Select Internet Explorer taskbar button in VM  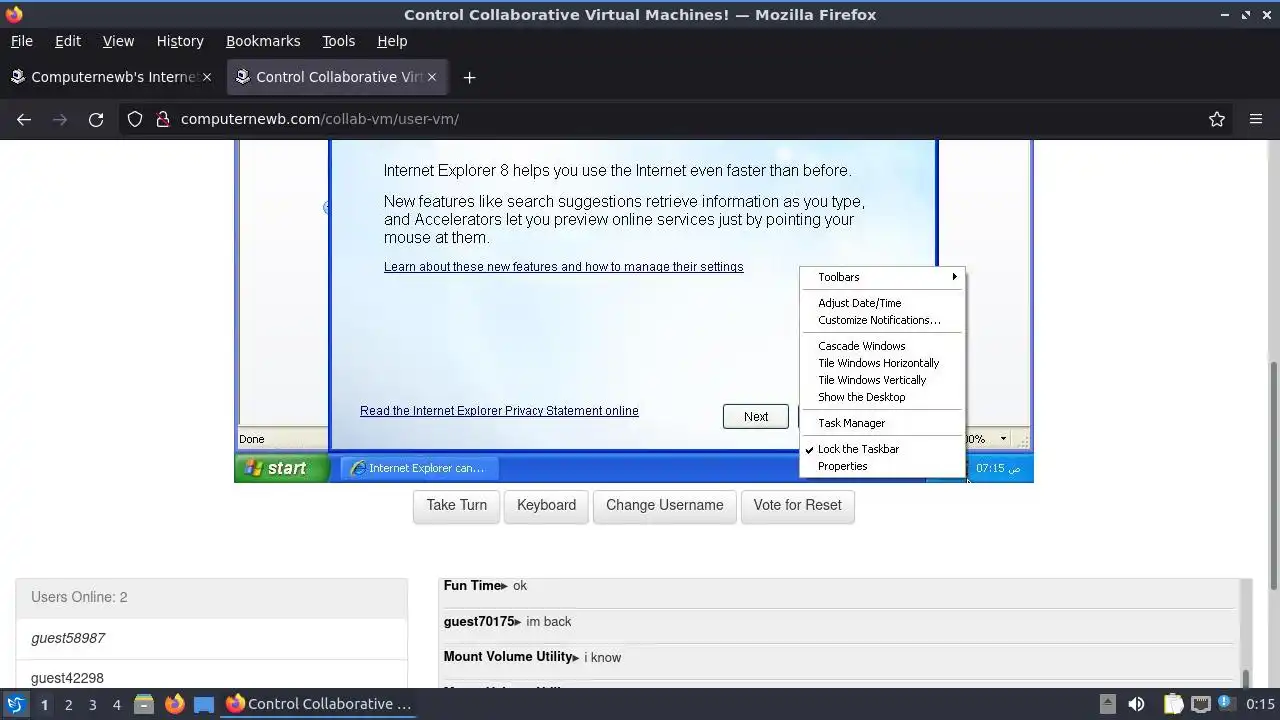click(418, 468)
